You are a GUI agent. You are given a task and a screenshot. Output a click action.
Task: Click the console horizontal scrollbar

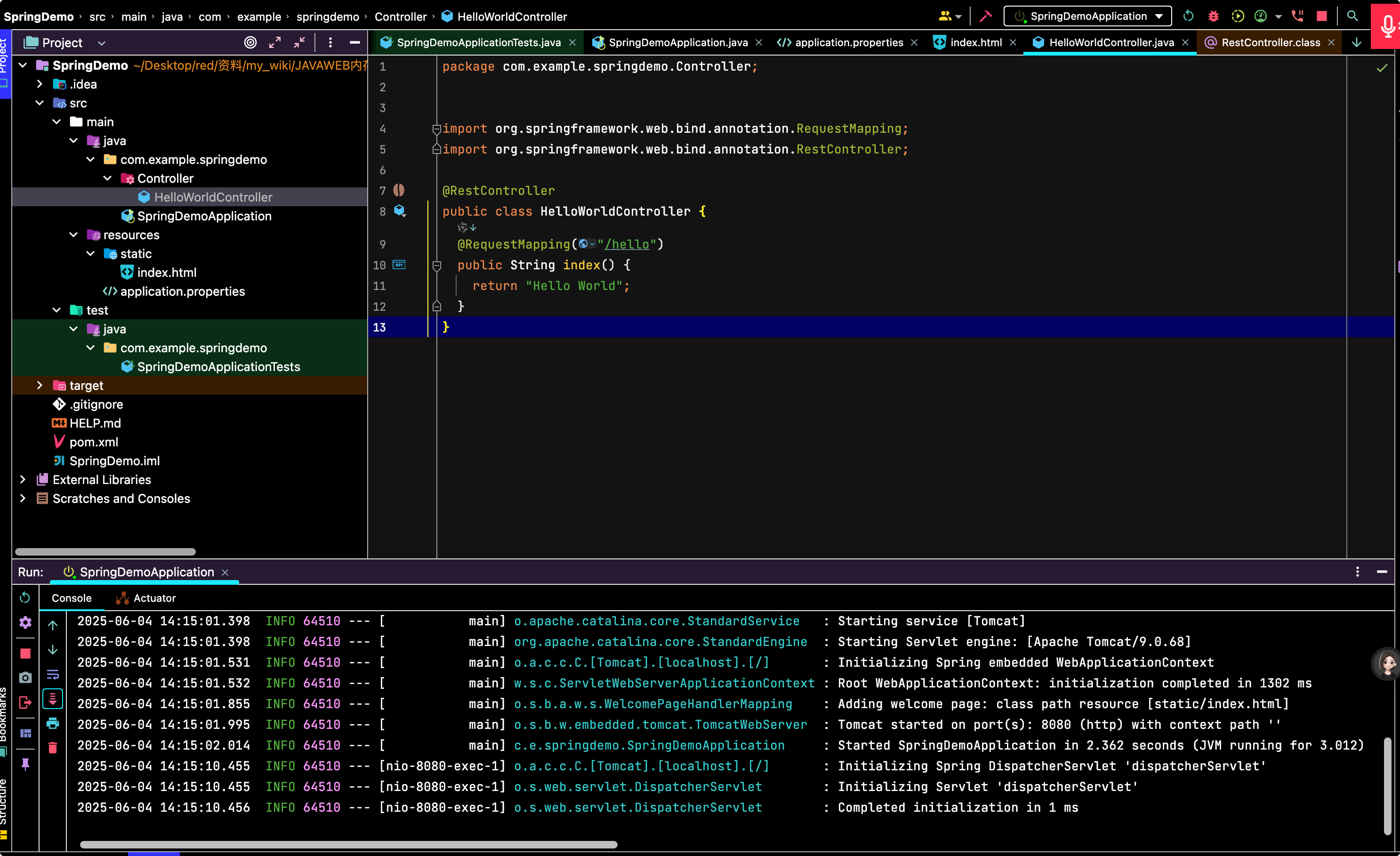348,845
